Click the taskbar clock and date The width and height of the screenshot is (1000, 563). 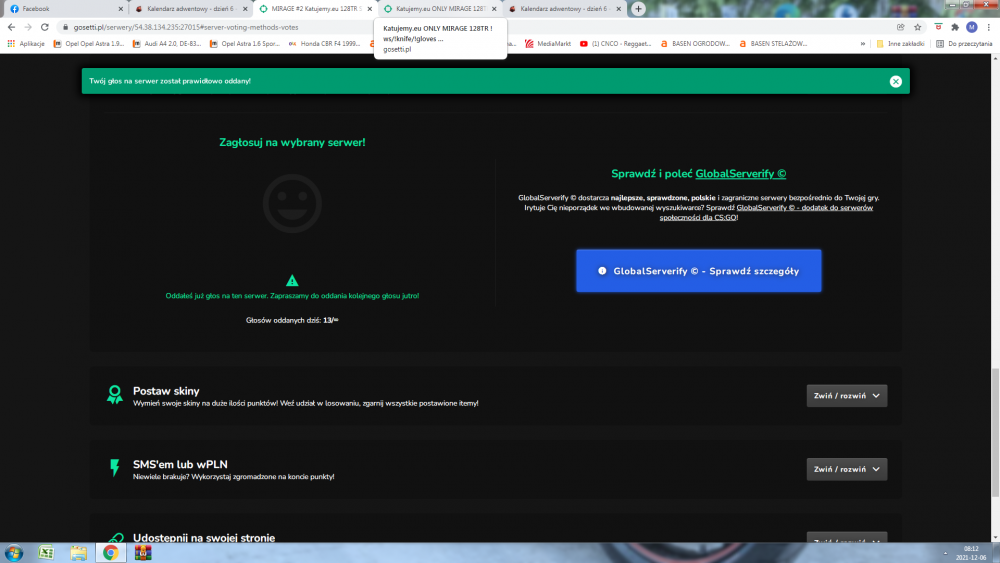click(971, 553)
